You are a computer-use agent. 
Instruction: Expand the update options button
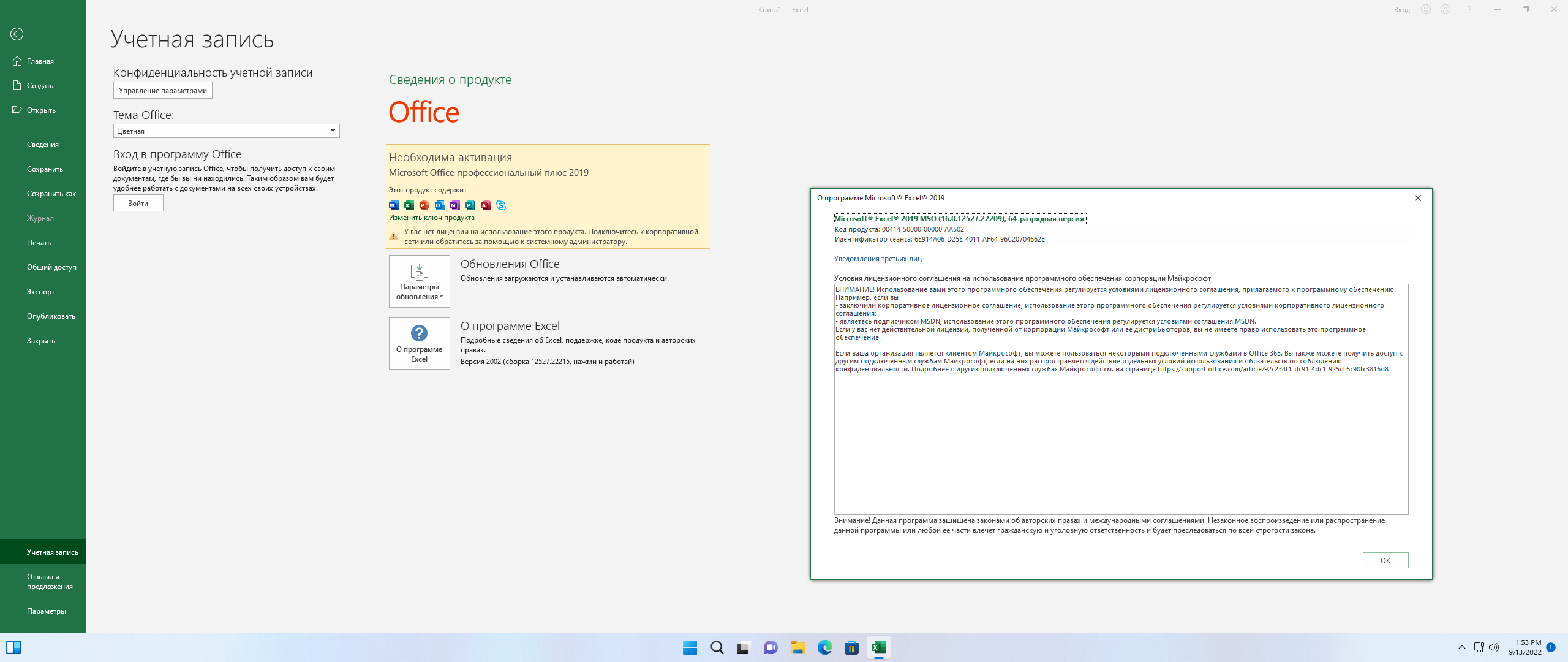(420, 281)
